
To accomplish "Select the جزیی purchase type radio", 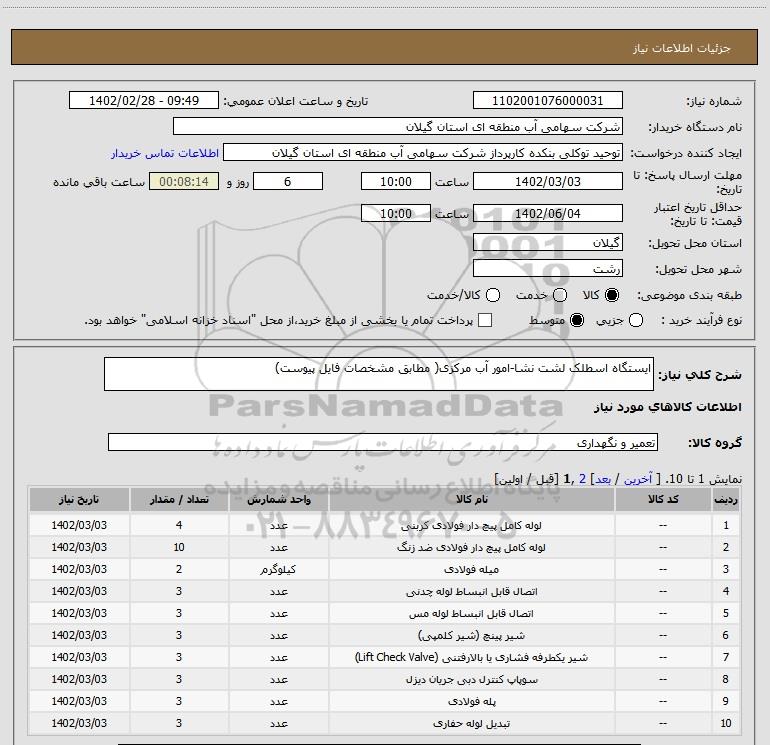I will (x=636, y=320).
